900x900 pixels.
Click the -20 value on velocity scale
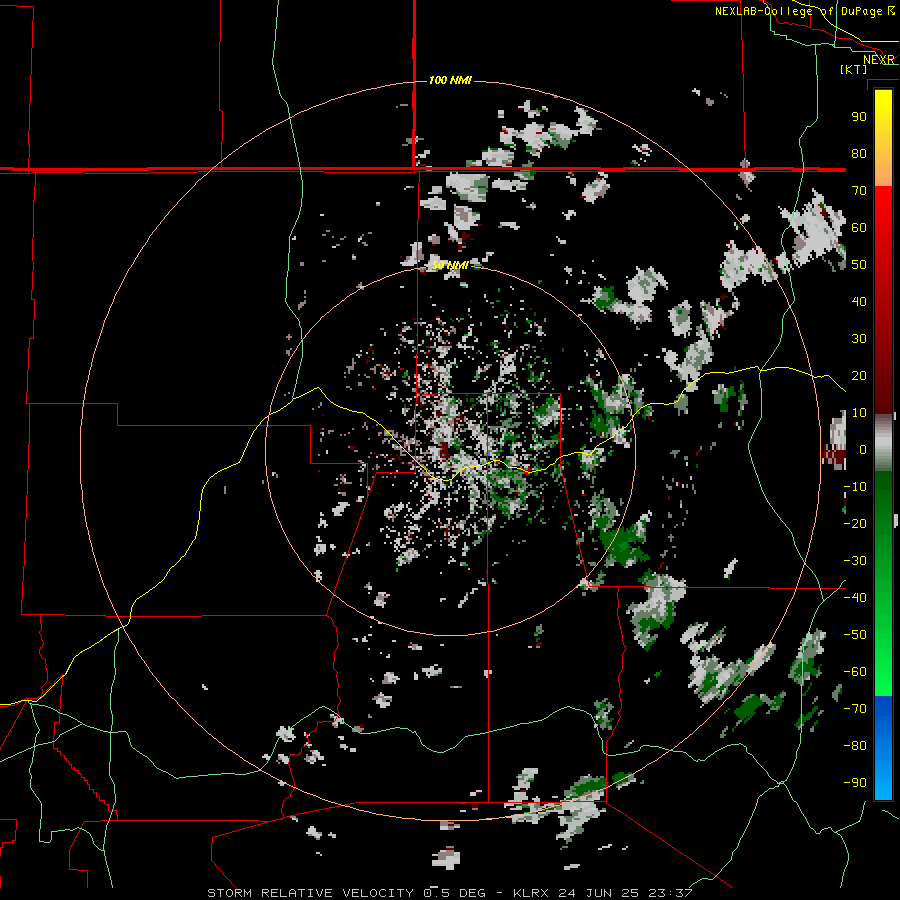[x=855, y=524]
